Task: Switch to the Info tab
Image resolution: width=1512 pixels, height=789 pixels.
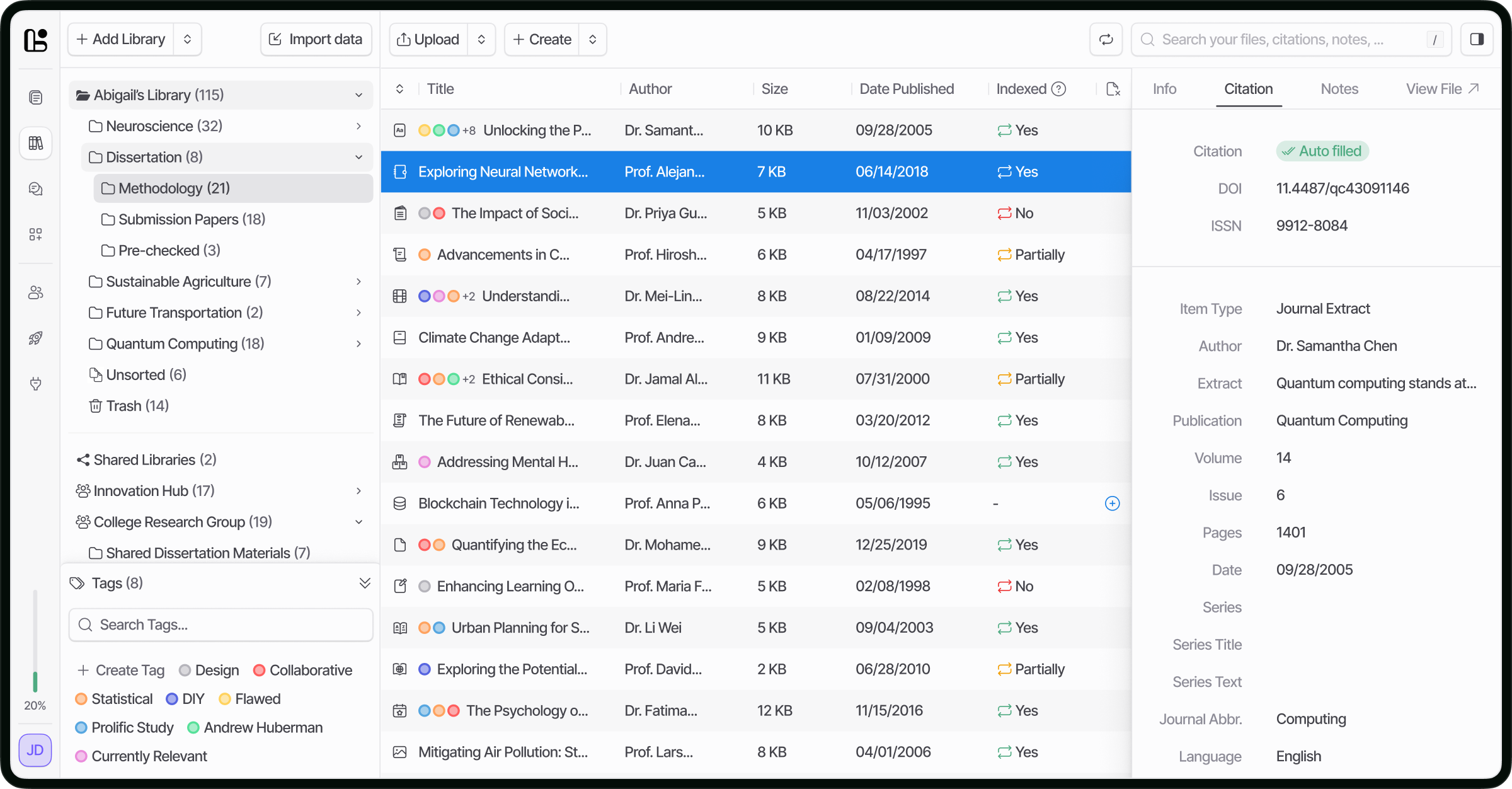Action: click(x=1164, y=89)
